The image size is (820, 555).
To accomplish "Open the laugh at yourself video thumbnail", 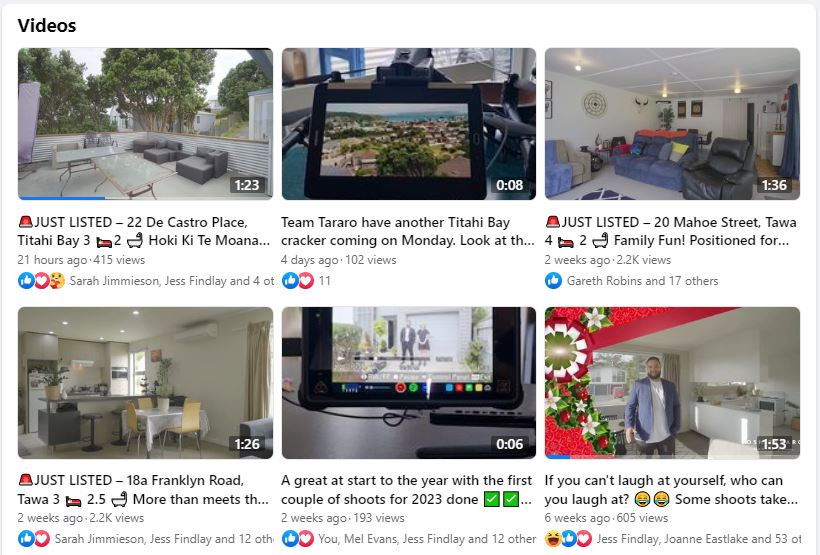I will [672, 382].
